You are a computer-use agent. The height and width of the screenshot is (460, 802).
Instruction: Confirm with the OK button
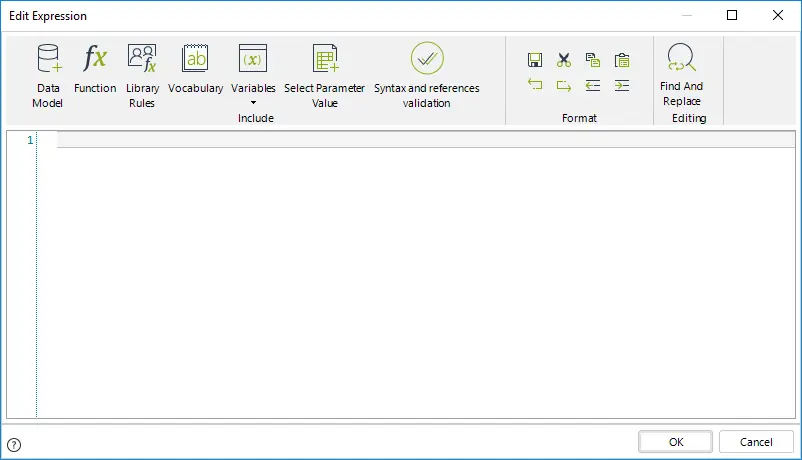point(676,442)
